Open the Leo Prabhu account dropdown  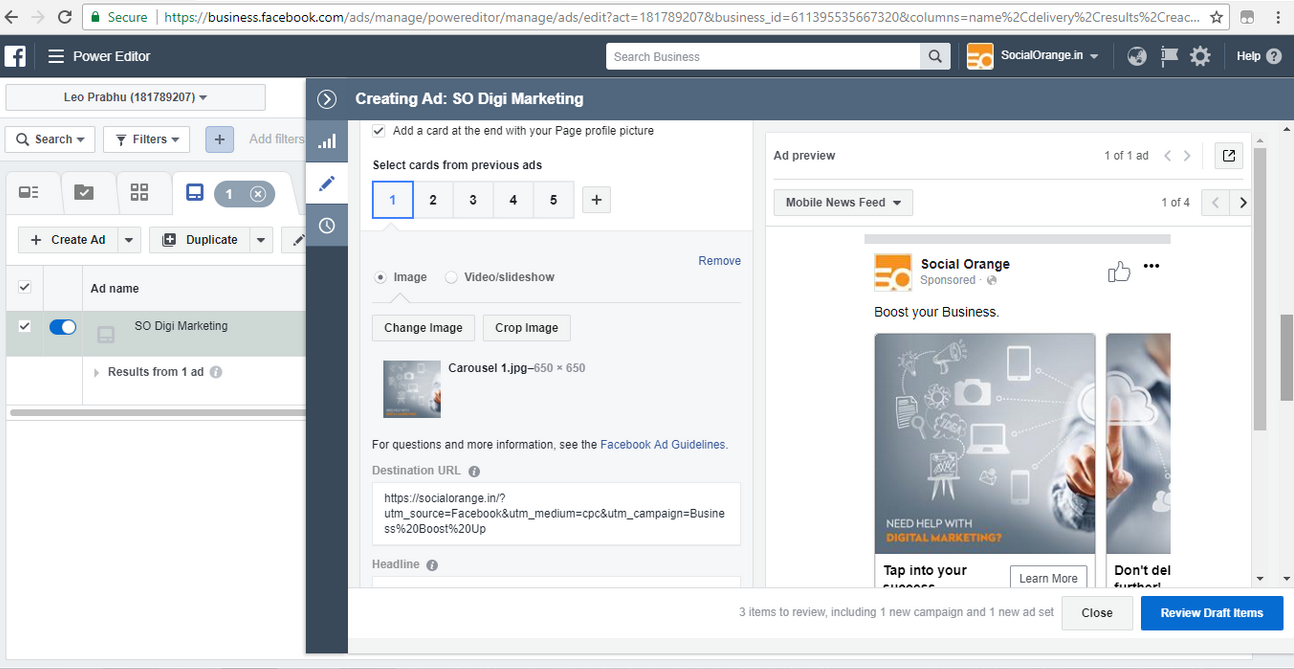tap(135, 97)
